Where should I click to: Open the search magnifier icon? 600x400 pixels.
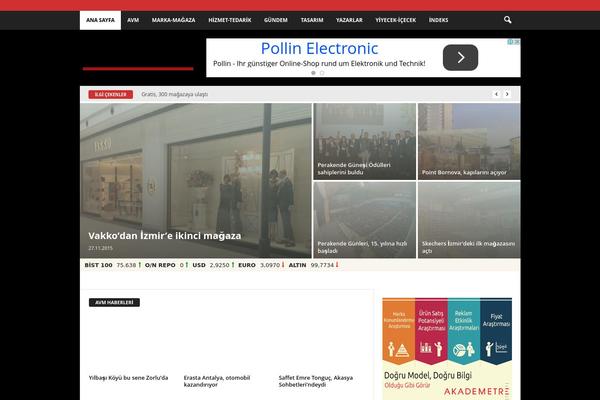pyautogui.click(x=507, y=20)
